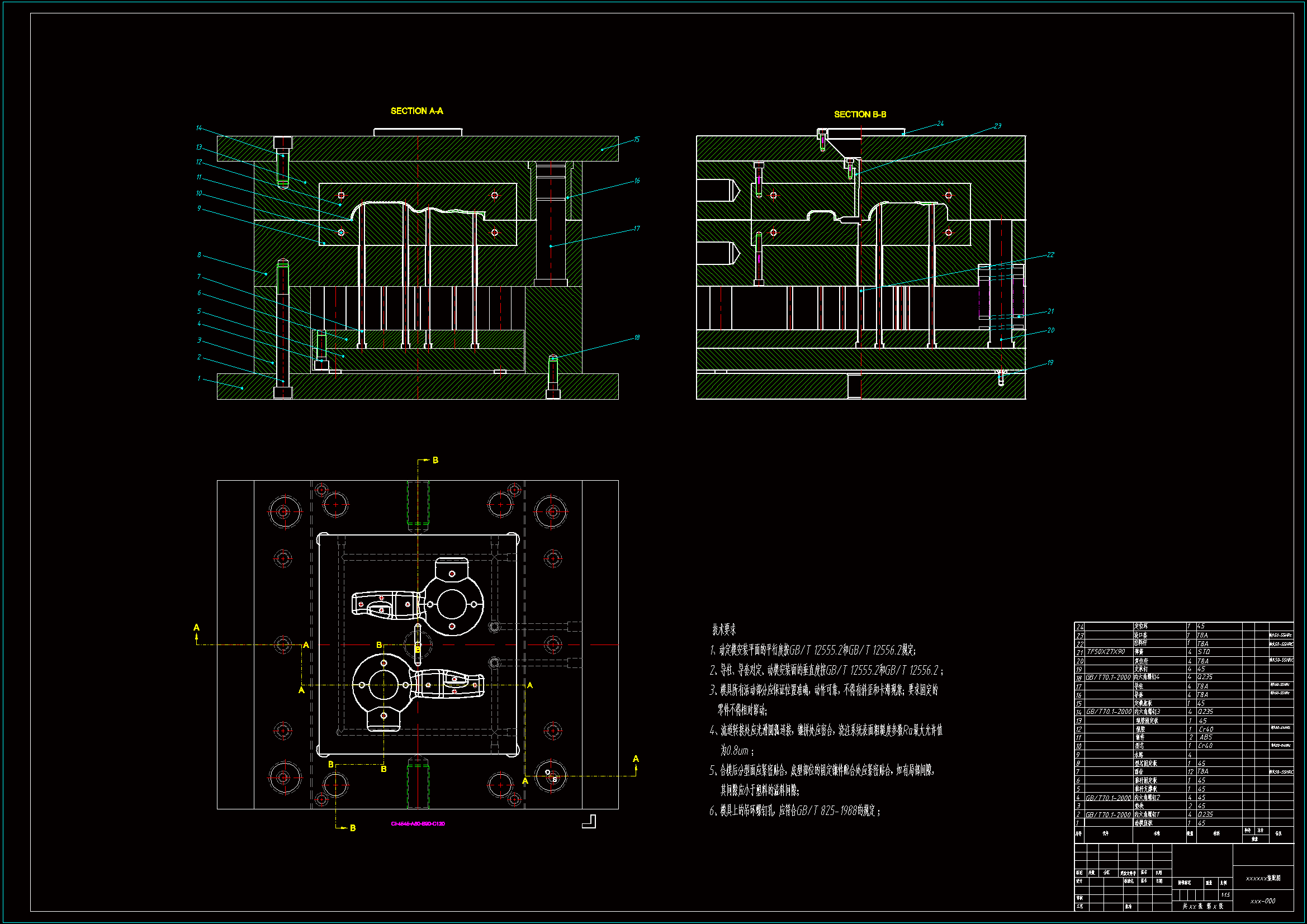
Task: Click the SECTION B-B view title
Action: (860, 115)
